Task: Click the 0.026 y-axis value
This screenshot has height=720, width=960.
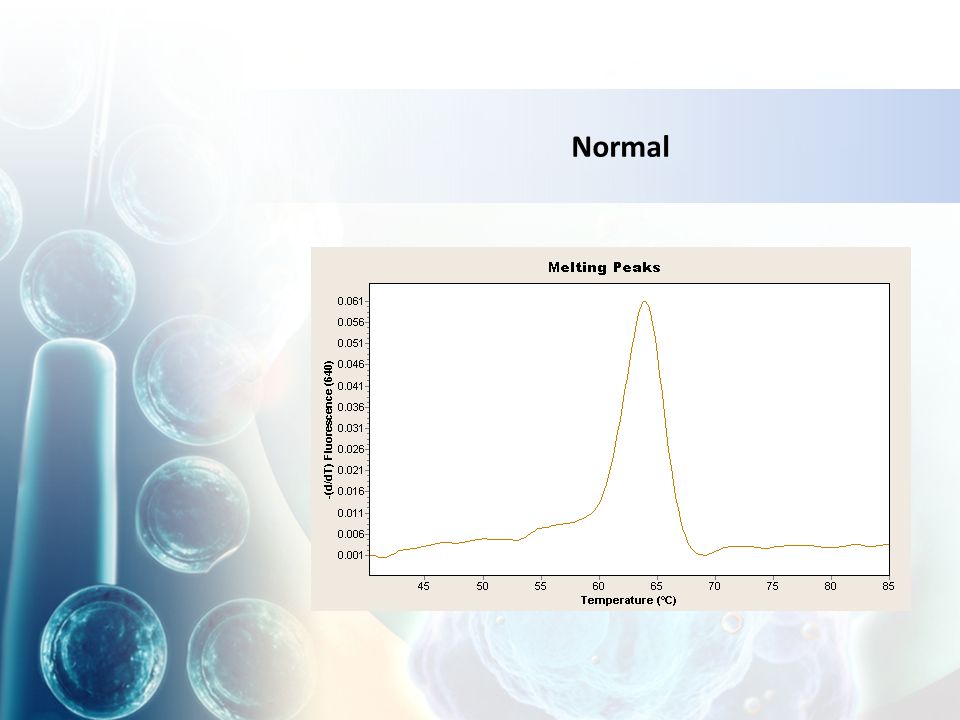Action: [350, 449]
